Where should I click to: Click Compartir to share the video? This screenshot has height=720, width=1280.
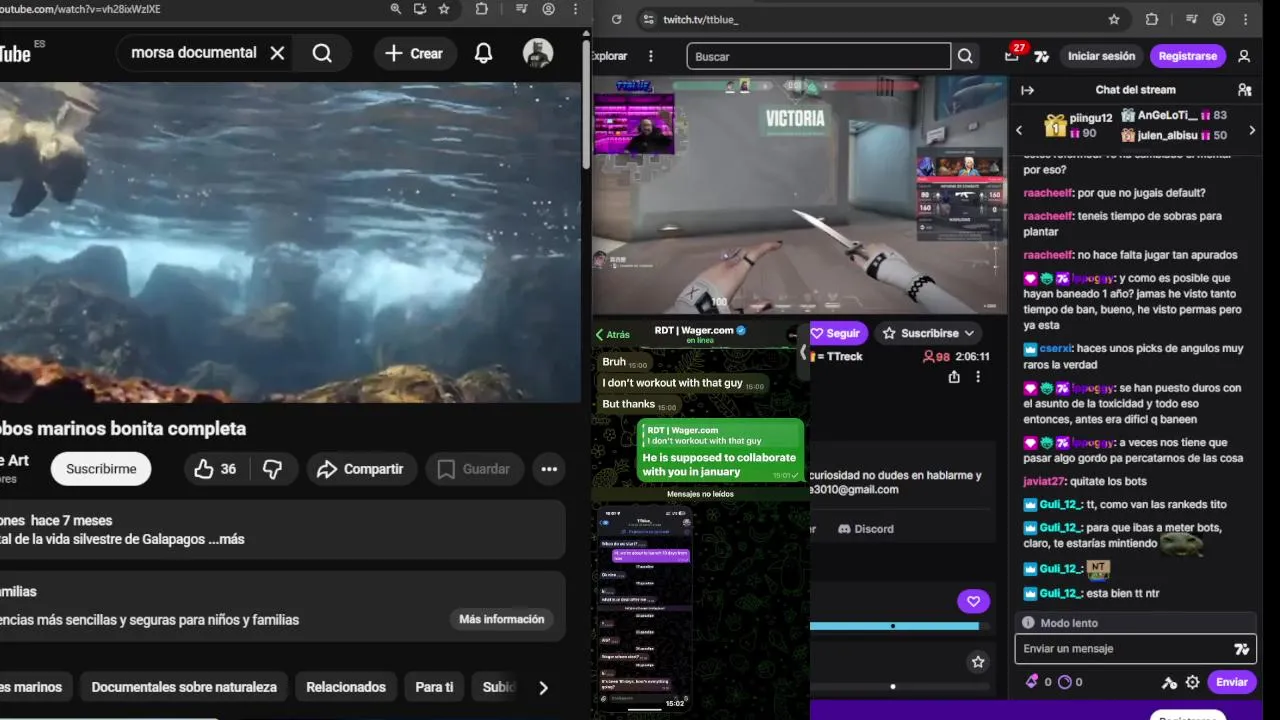pos(360,469)
